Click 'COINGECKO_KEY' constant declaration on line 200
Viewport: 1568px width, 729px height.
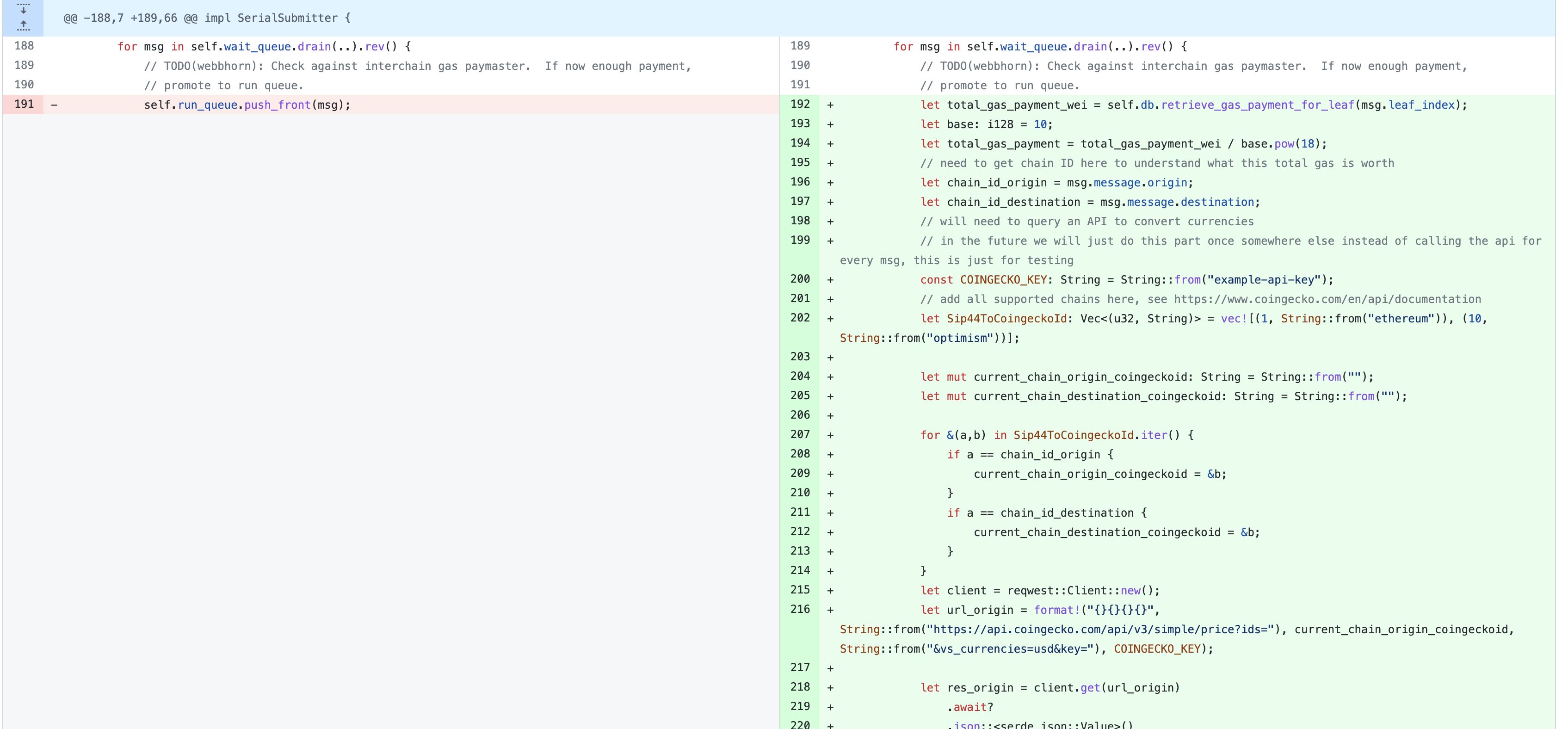click(1003, 280)
